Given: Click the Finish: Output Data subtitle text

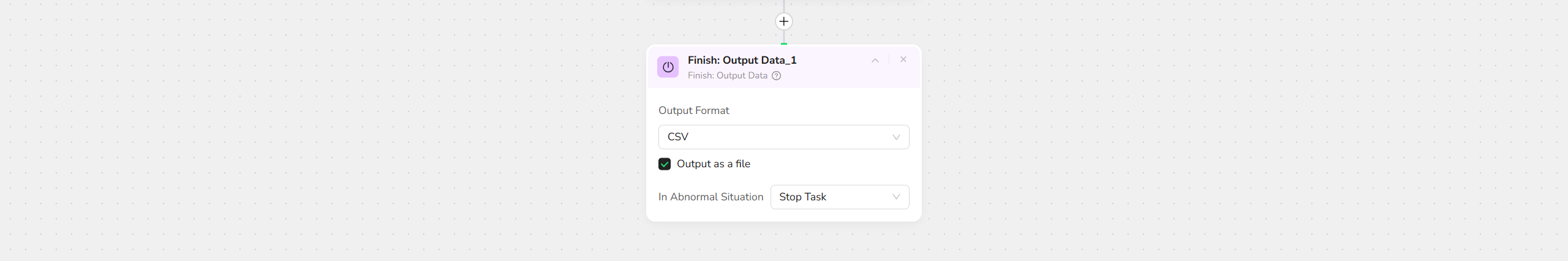Looking at the screenshot, I should point(727,76).
